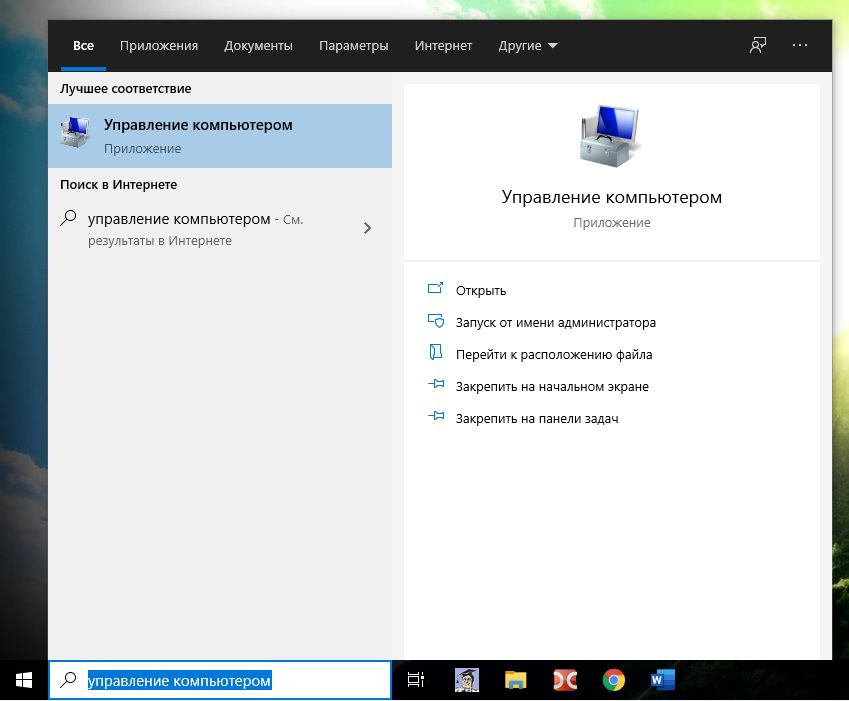Launch the red DC app in taskbar
This screenshot has width=849, height=701.
coord(565,680)
